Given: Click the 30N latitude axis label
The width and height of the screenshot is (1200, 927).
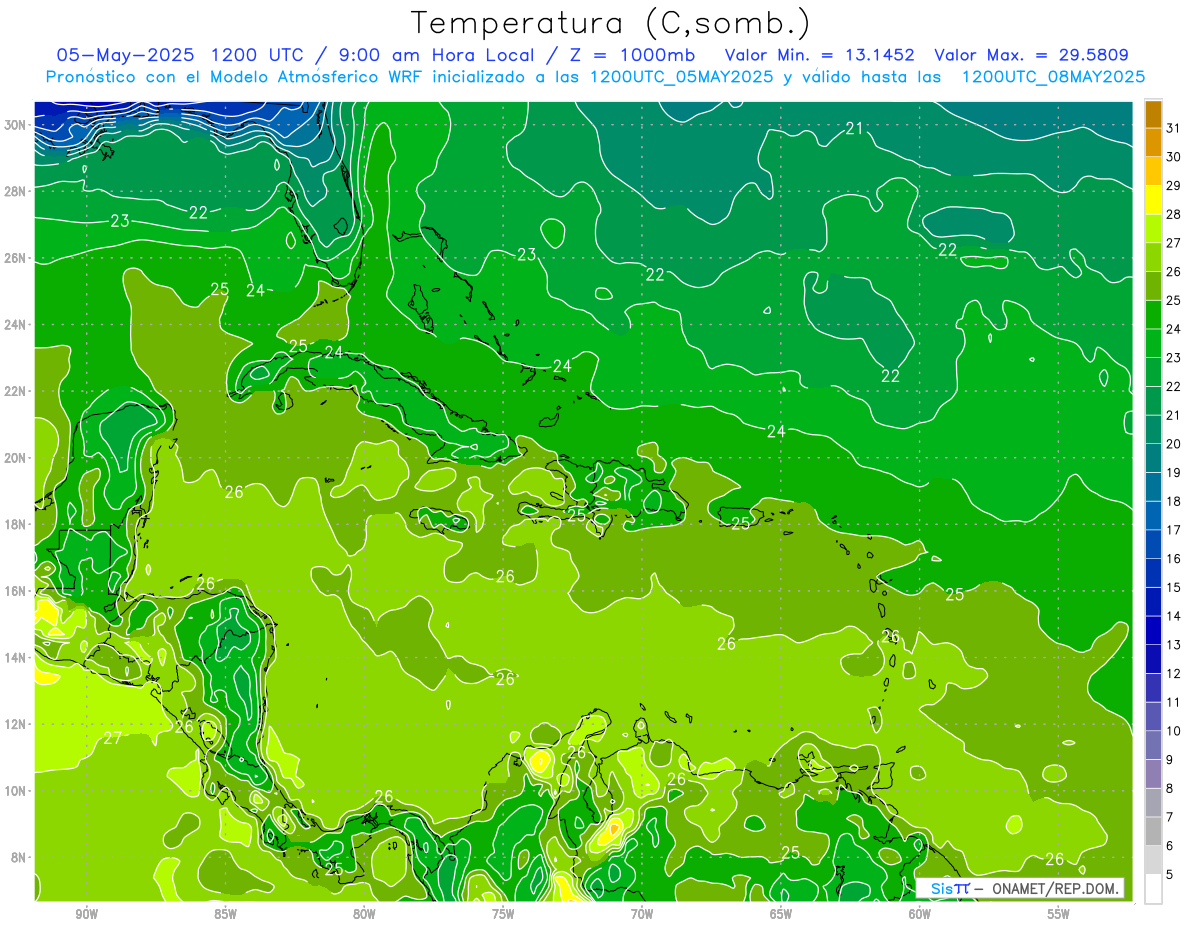Looking at the screenshot, I should pyautogui.click(x=15, y=125).
